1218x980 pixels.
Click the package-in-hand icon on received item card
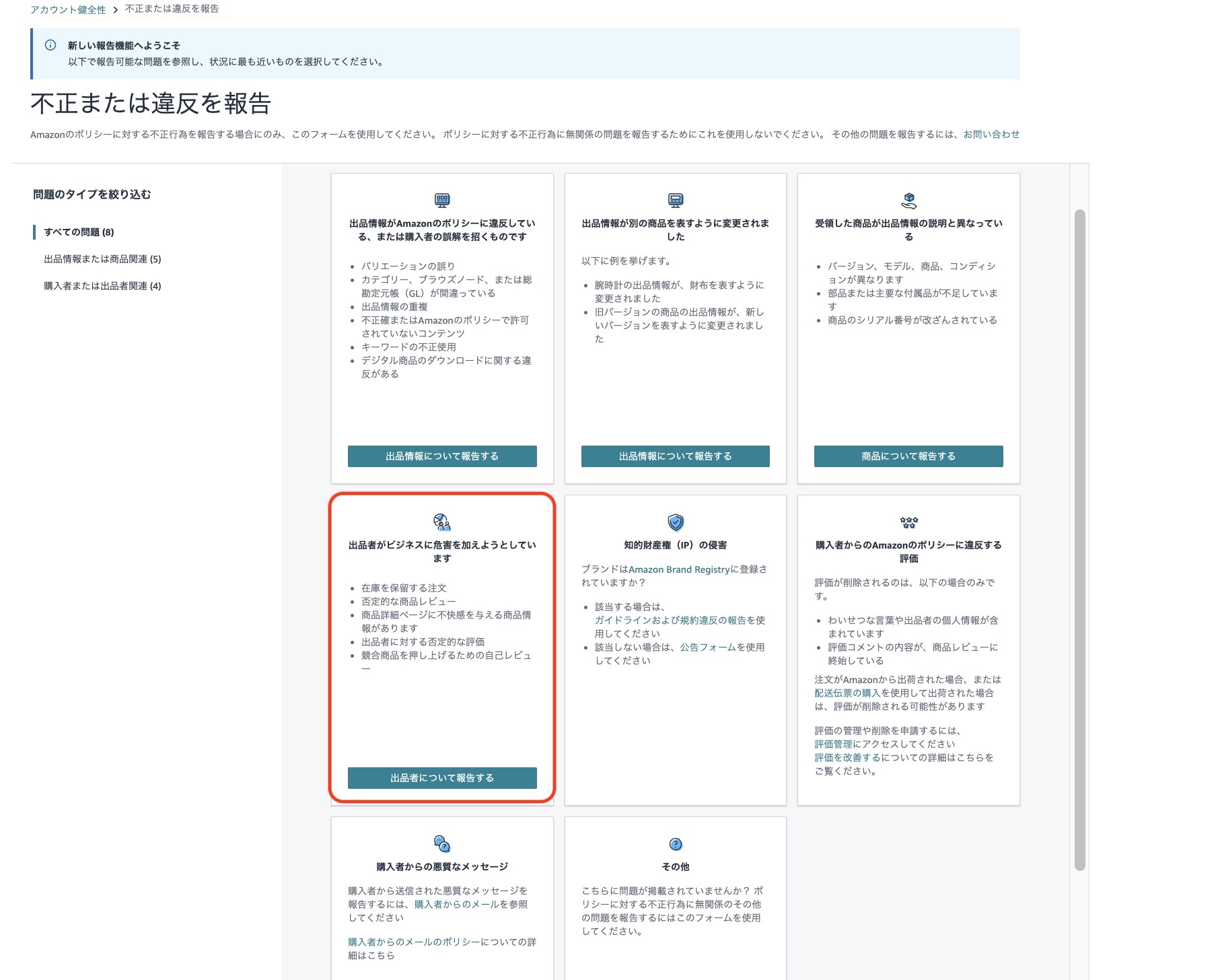(x=908, y=200)
